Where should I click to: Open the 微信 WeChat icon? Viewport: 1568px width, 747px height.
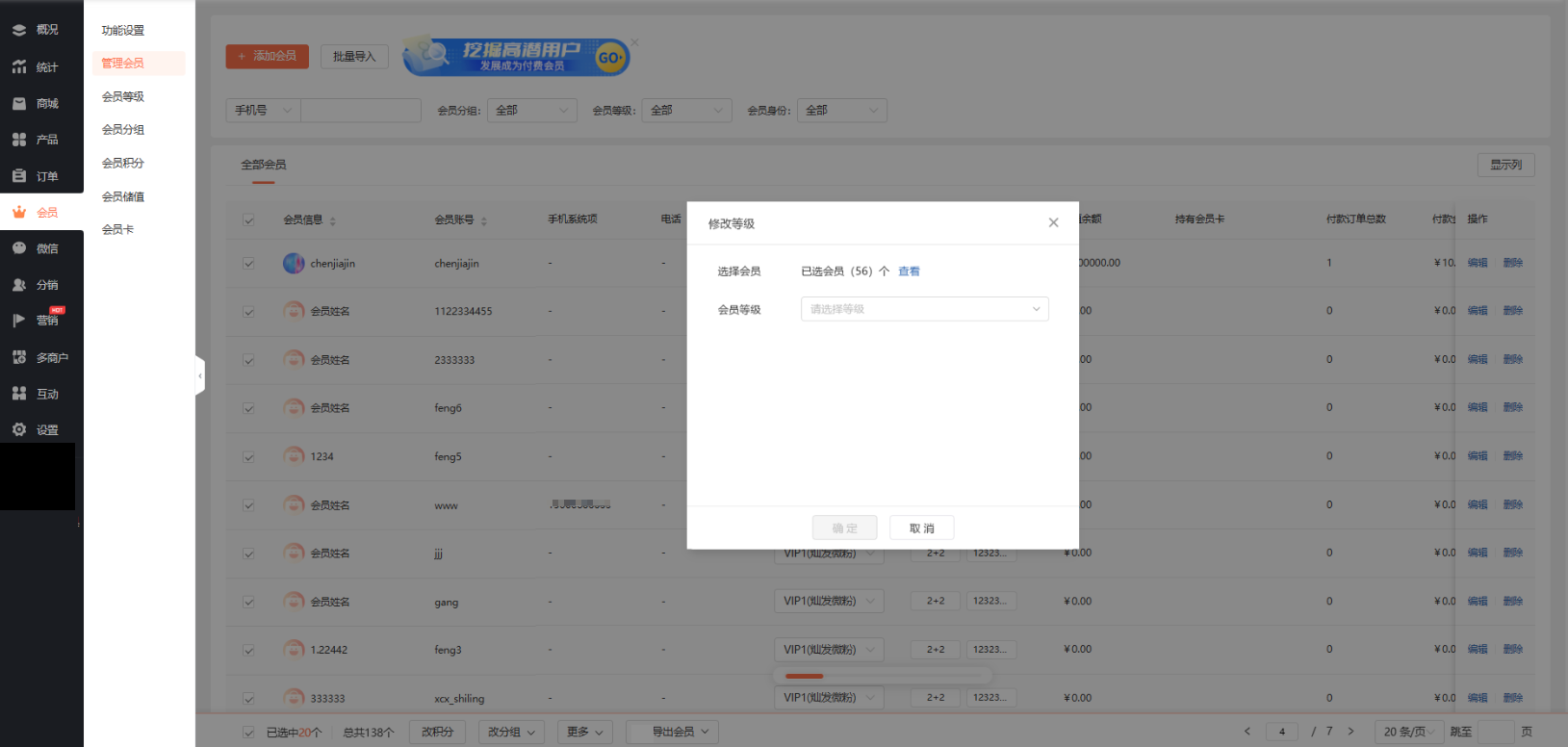(x=19, y=248)
